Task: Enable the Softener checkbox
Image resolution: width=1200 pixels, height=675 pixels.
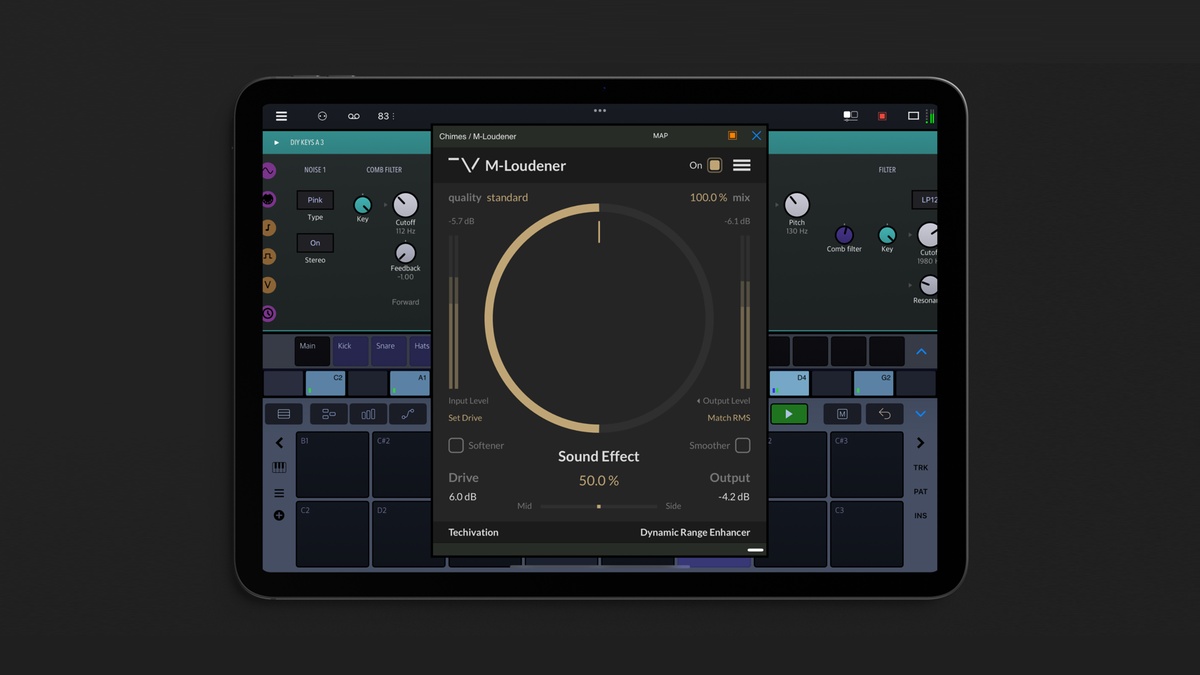Action: pos(456,445)
